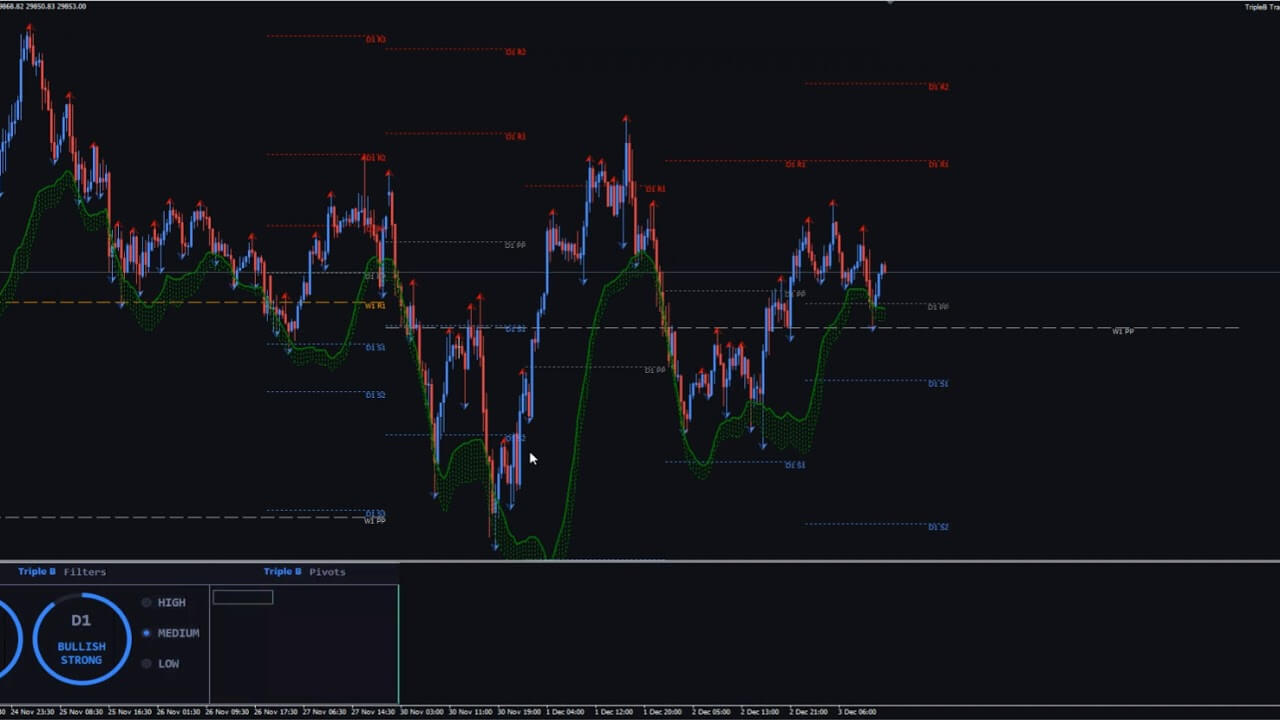Screen dimensions: 1280x720
Task: Click the rightmost D1 S2 pivot label
Action: 937,527
